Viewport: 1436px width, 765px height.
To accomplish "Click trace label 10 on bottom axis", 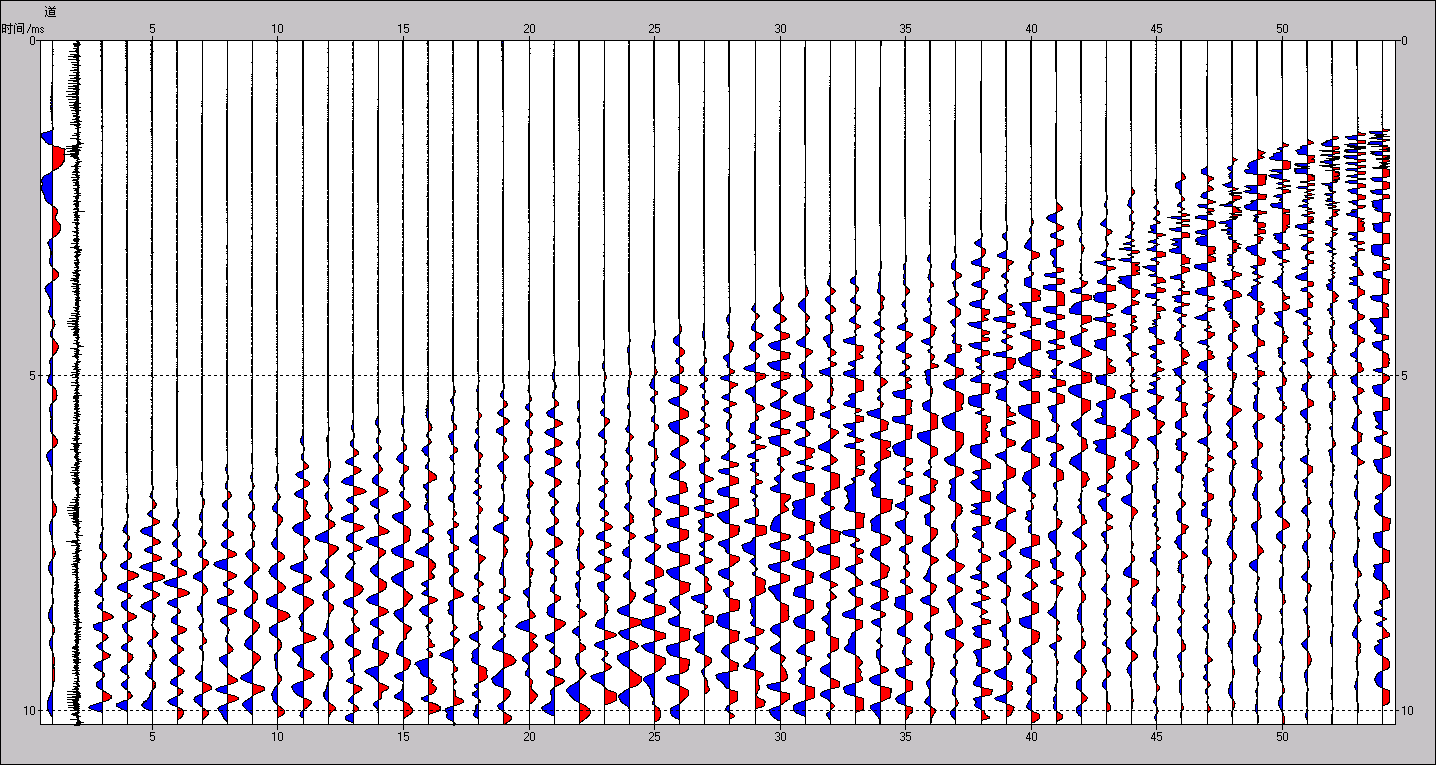I will click(x=277, y=737).
